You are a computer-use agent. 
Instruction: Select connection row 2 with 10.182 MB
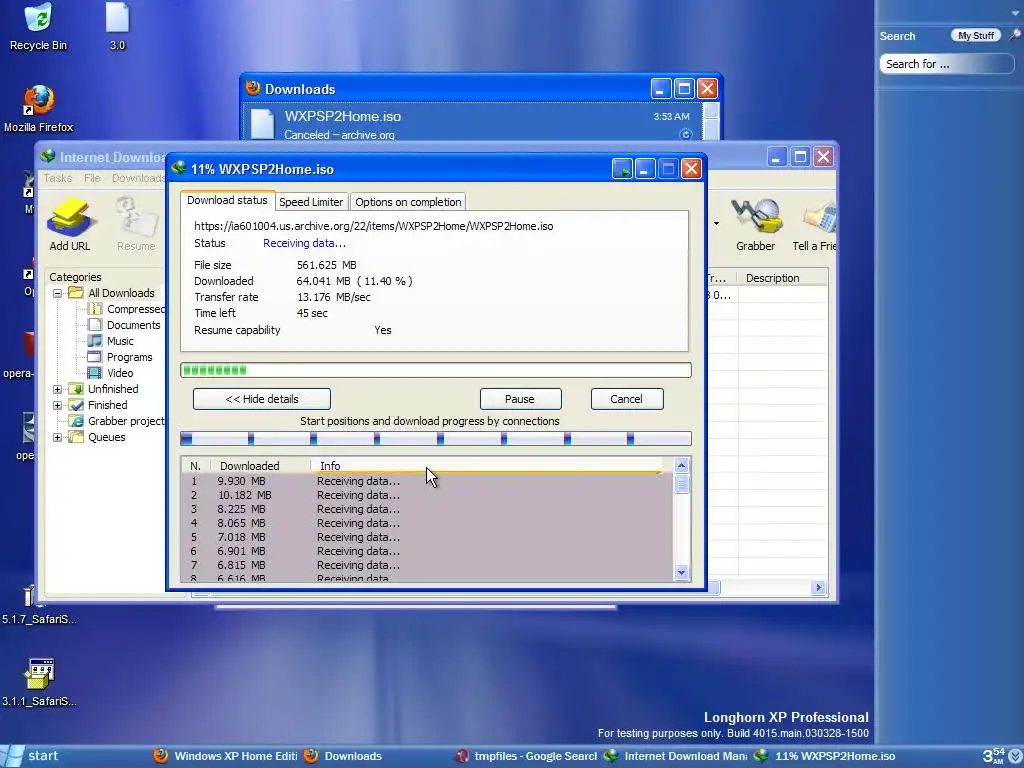pos(428,495)
